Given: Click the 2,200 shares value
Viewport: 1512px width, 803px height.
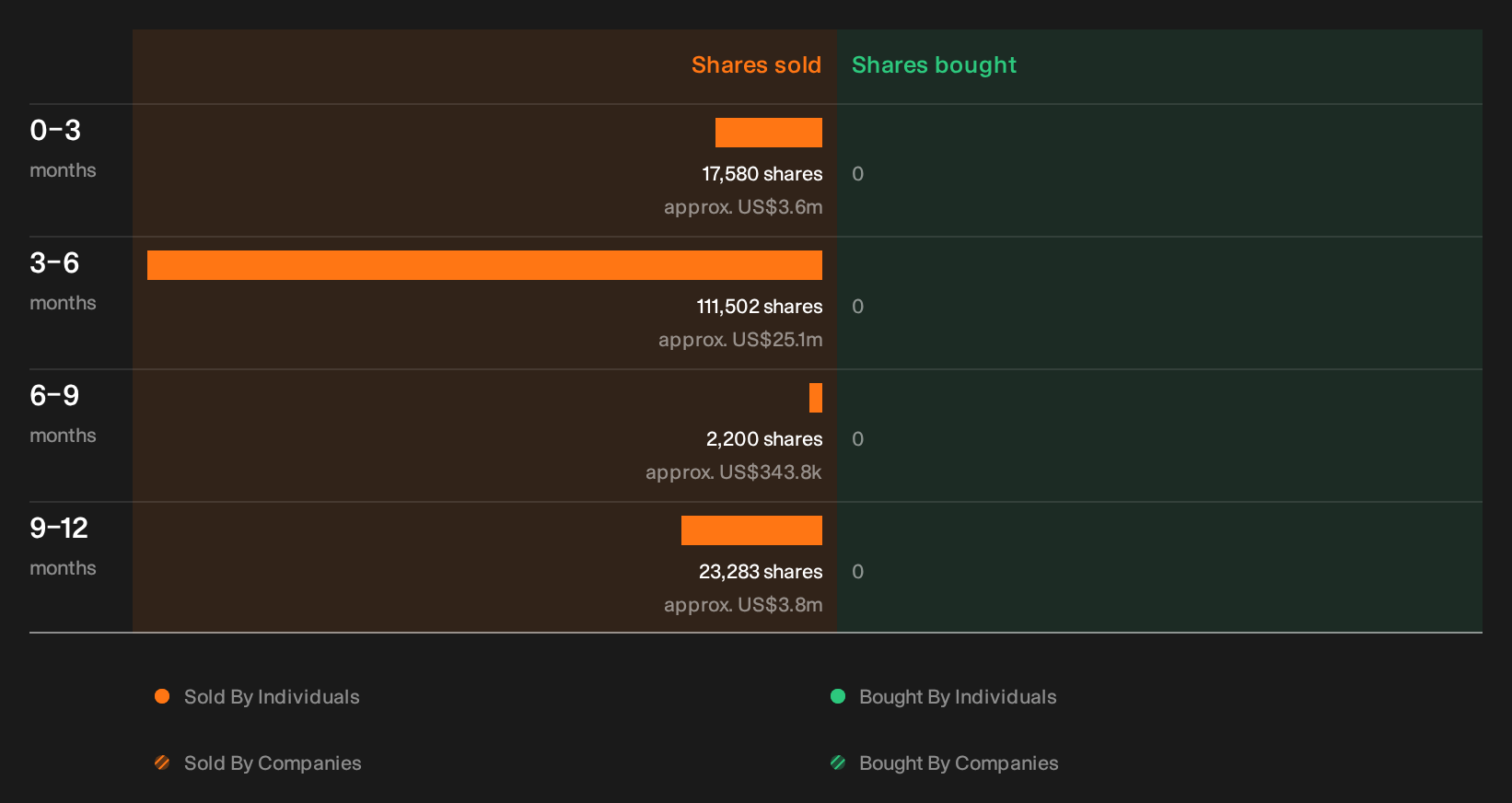Looking at the screenshot, I should coord(764,439).
